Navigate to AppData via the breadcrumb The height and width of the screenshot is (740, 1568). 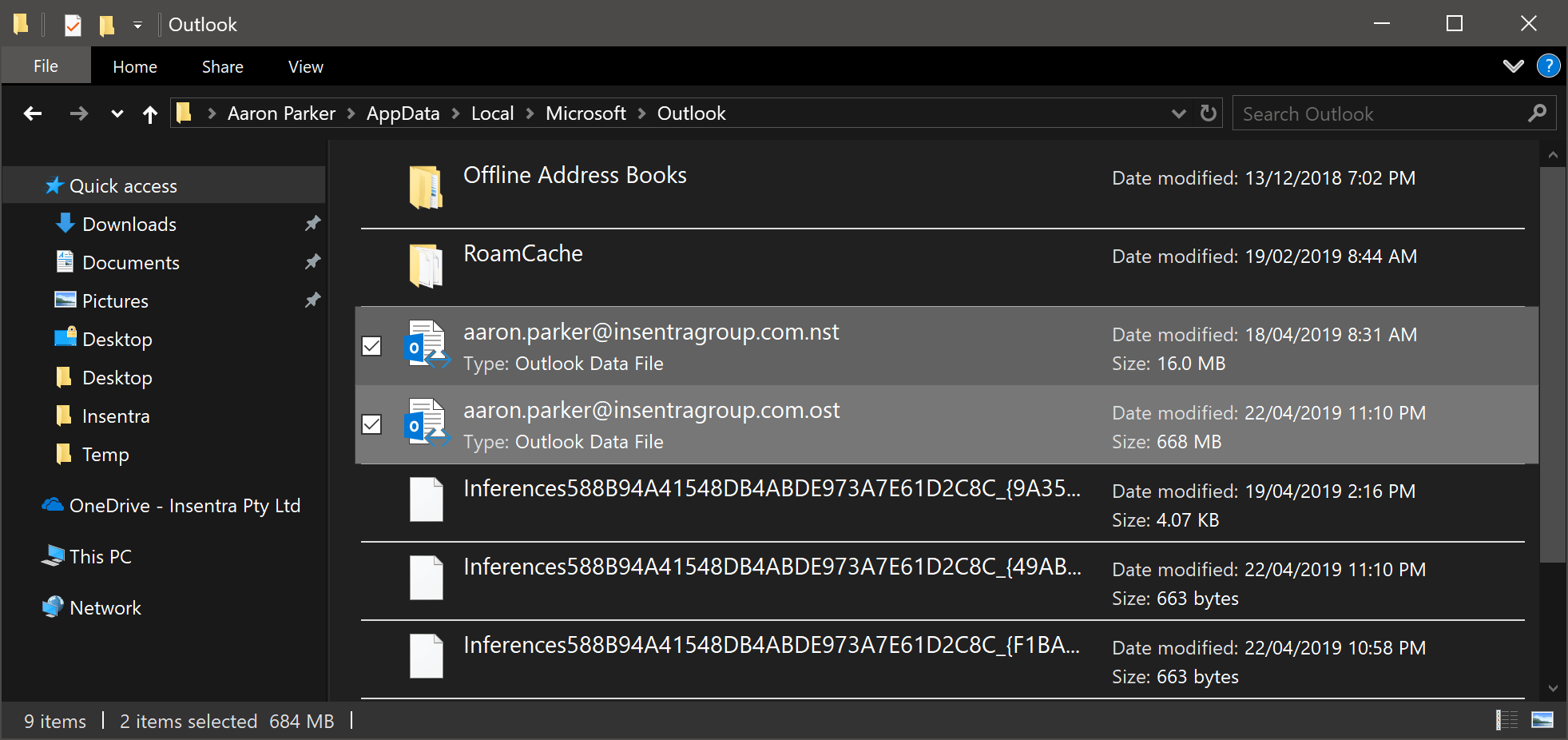click(403, 113)
